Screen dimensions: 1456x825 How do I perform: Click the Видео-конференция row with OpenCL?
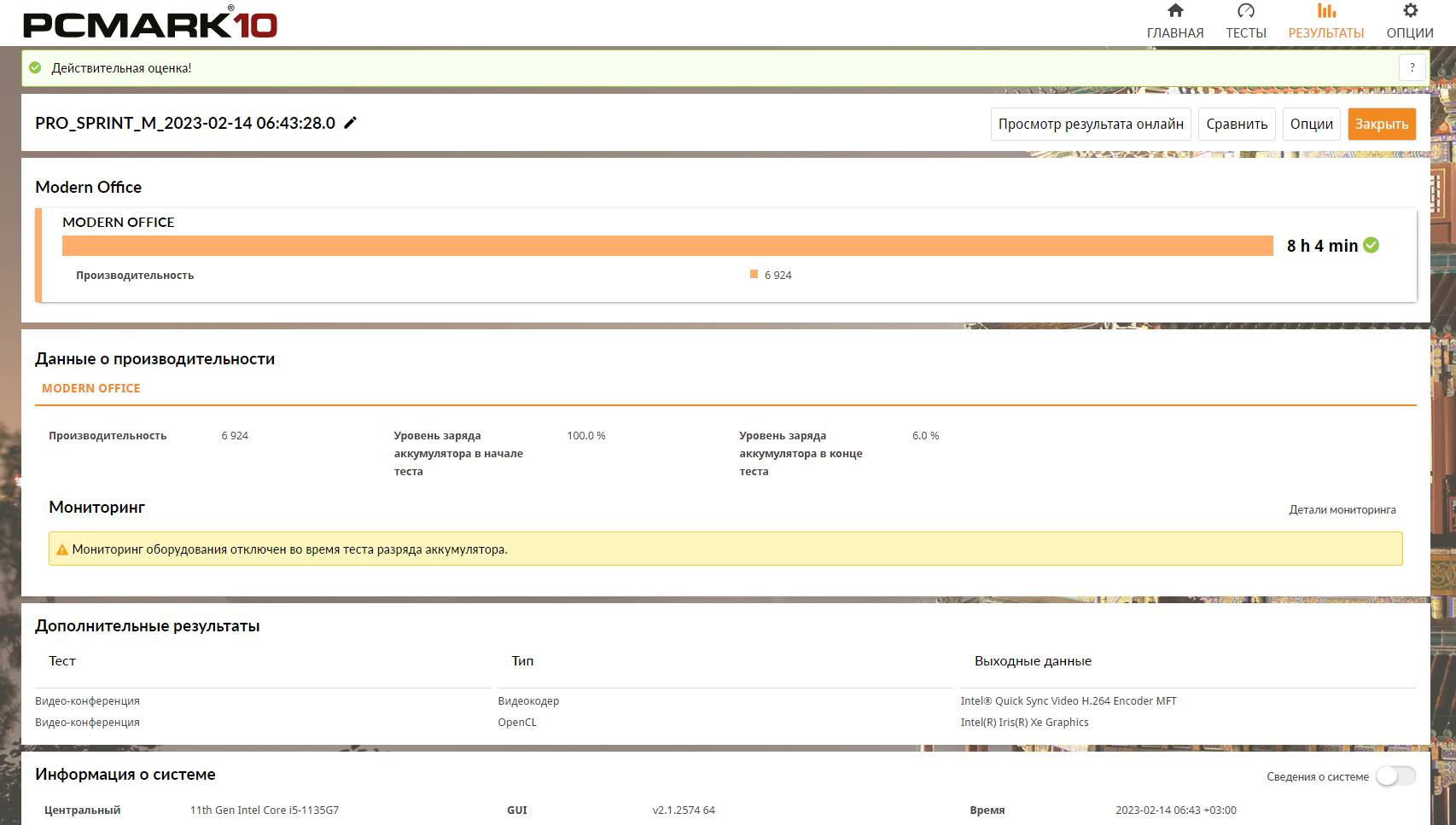point(87,723)
